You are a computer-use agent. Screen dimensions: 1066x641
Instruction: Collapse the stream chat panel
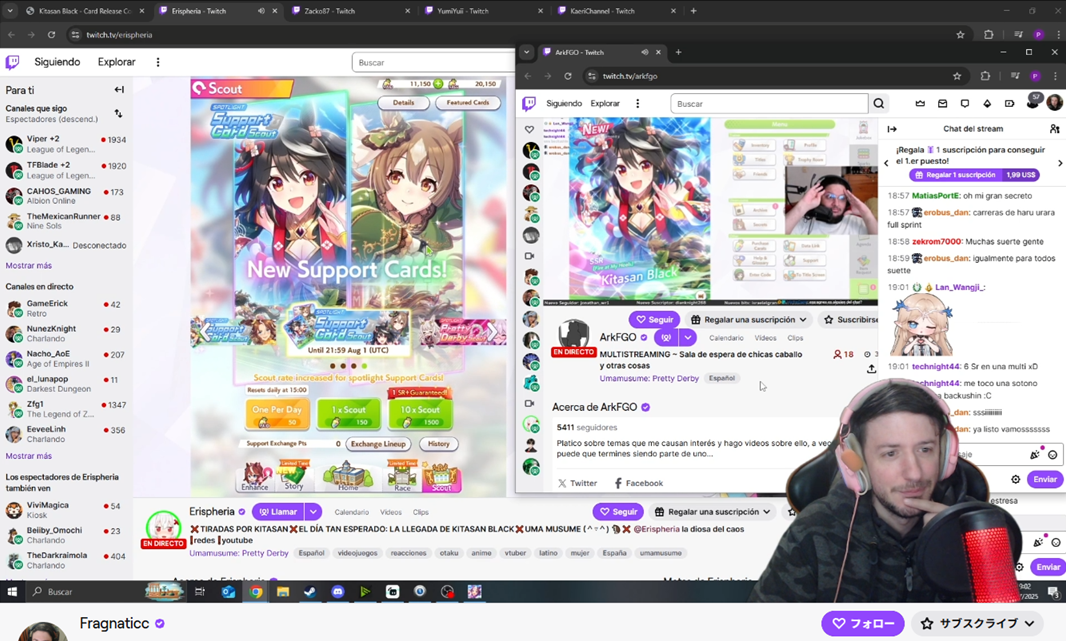point(892,129)
